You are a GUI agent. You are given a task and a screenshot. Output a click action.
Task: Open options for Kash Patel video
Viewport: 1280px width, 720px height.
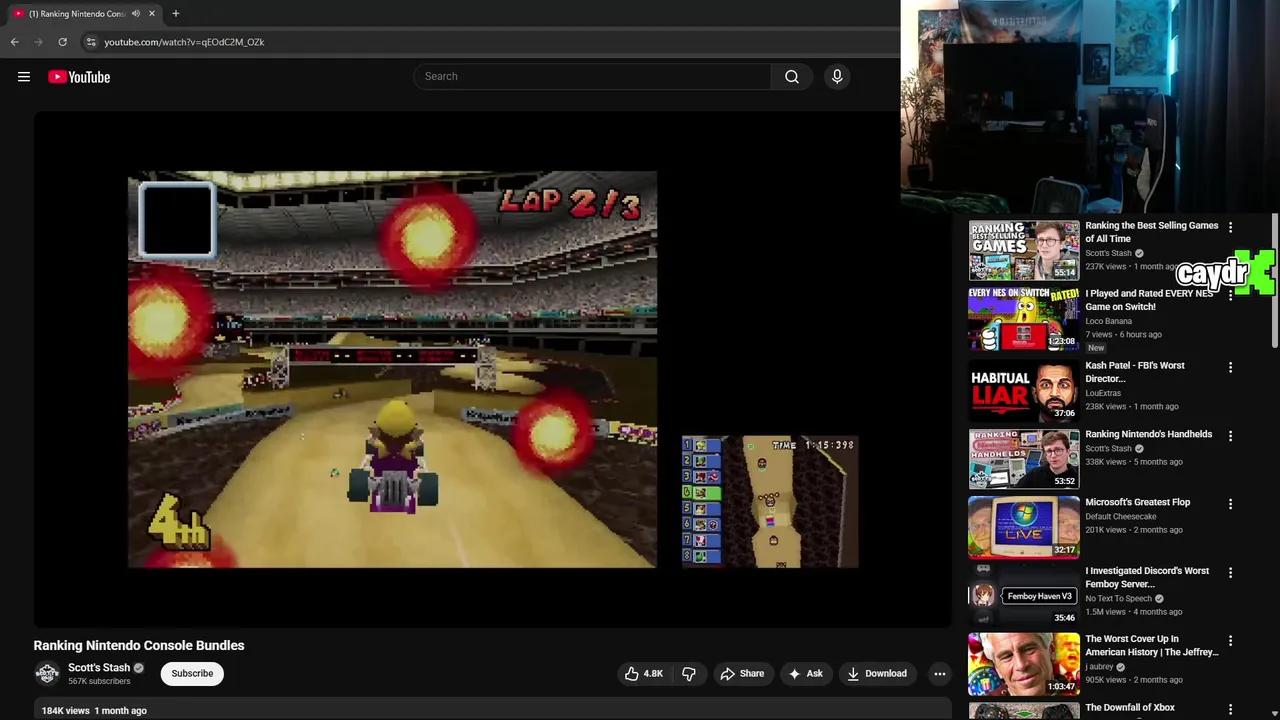coord(1230,368)
